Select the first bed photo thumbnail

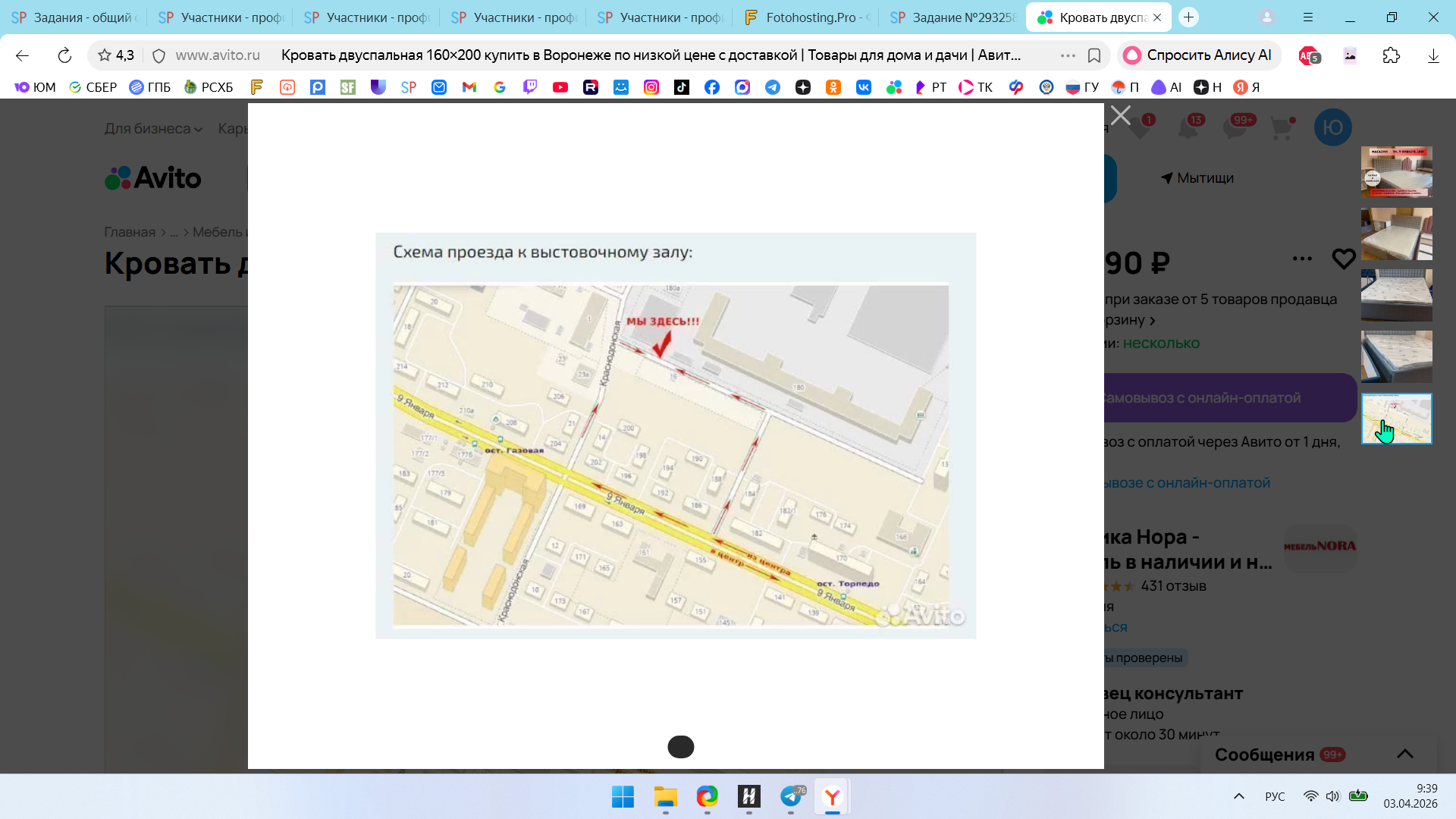pos(1396,172)
